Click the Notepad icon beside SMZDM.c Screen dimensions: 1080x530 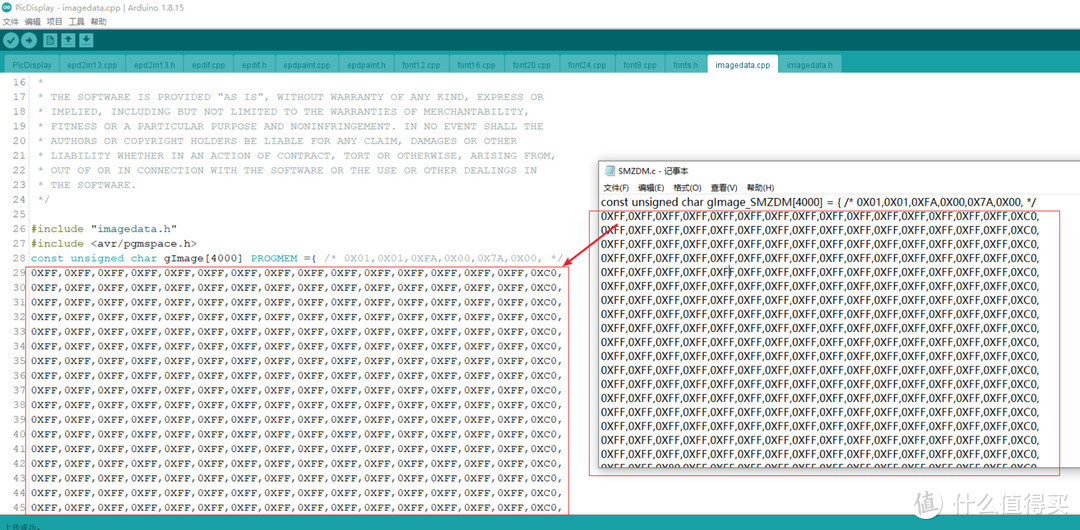[x=608, y=171]
